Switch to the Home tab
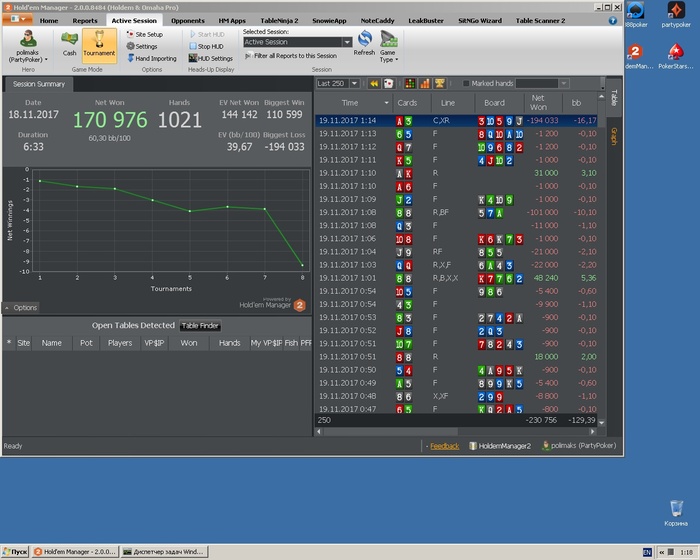This screenshot has width=700, height=560. coord(49,21)
